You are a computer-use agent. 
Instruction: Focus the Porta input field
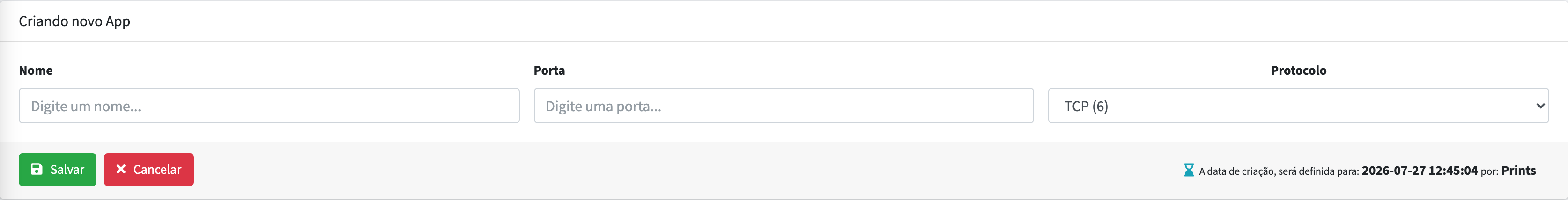tap(784, 106)
